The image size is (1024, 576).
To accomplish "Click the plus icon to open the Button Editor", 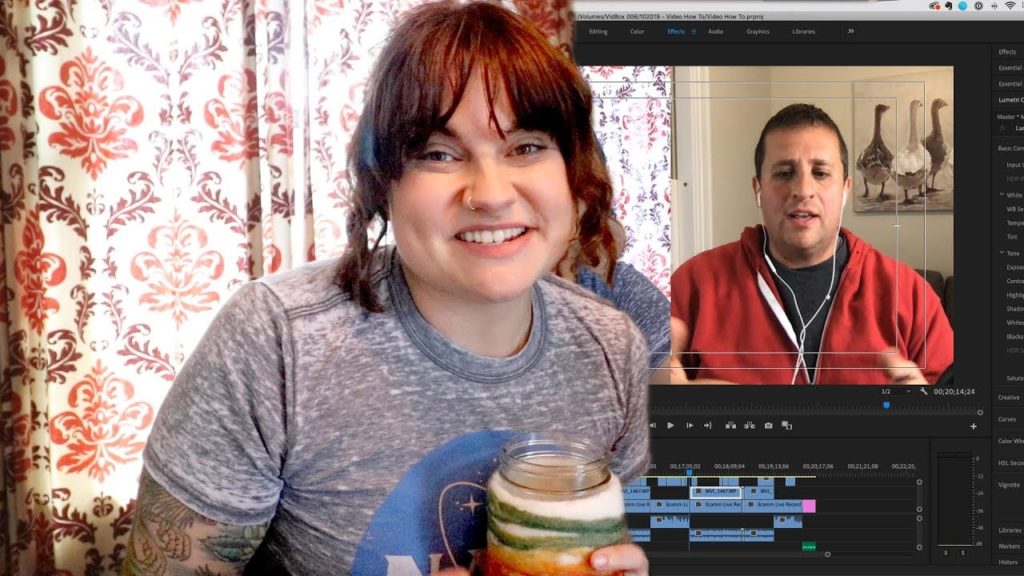I will (974, 426).
